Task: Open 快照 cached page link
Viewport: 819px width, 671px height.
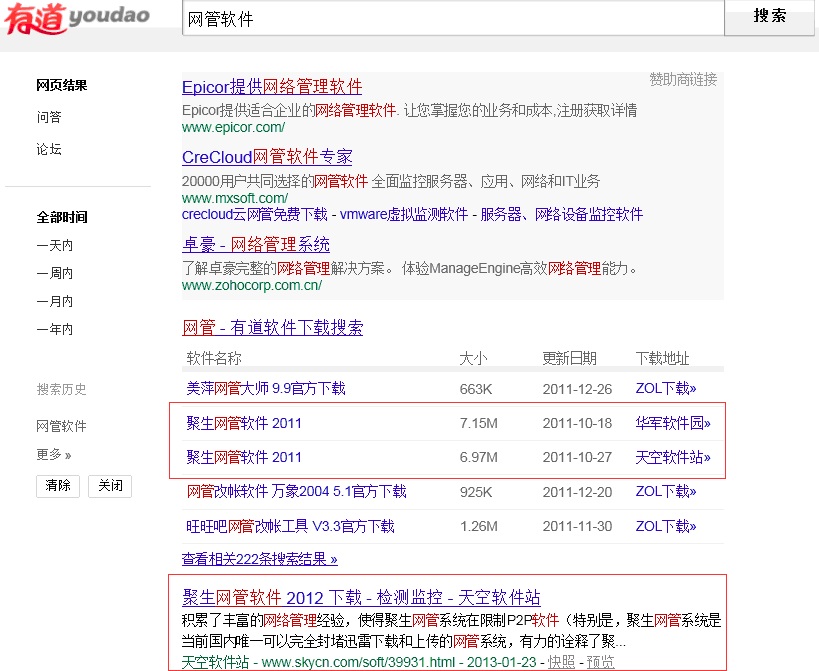Action: (561, 662)
